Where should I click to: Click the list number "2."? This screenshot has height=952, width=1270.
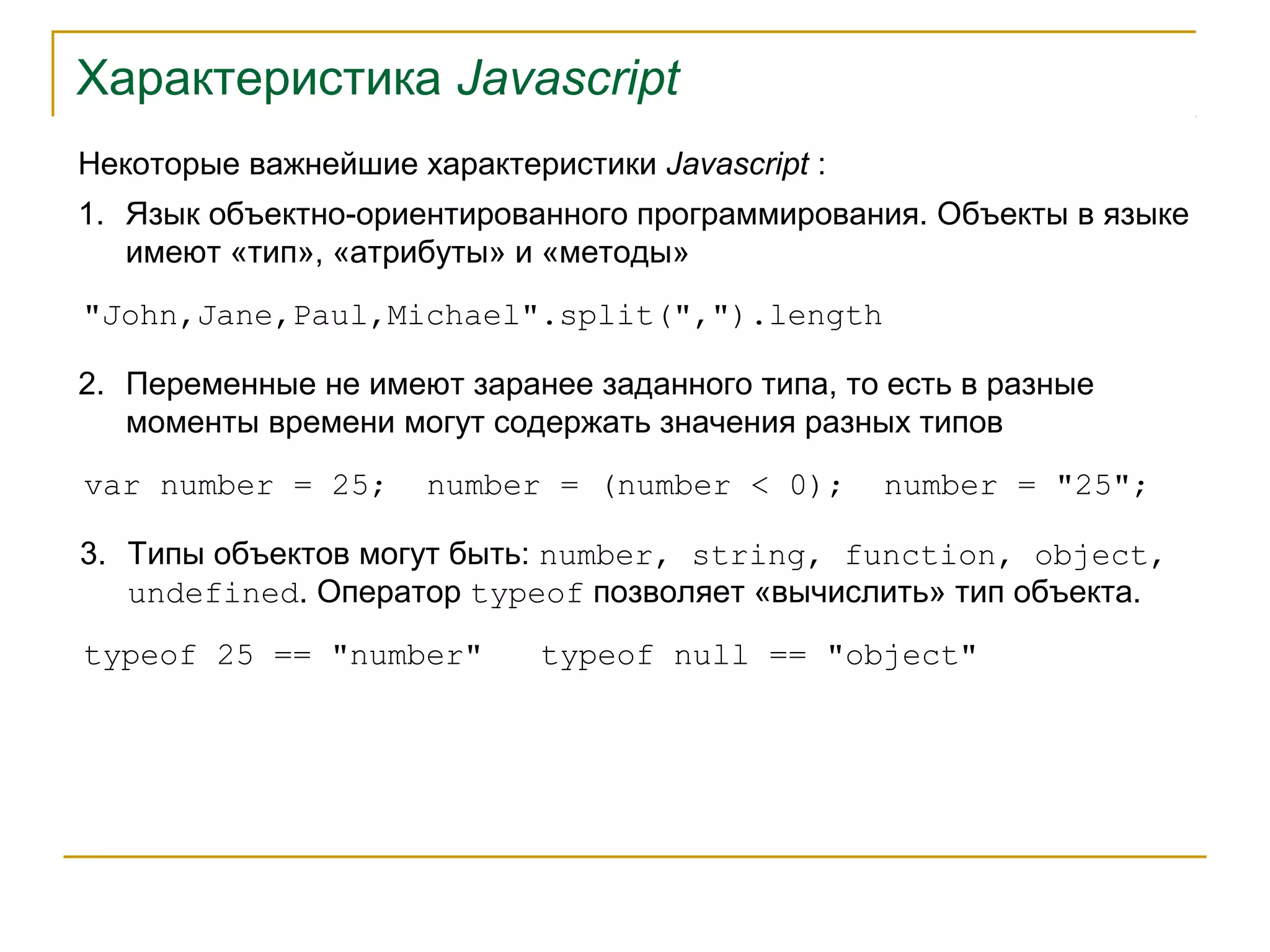click(92, 385)
